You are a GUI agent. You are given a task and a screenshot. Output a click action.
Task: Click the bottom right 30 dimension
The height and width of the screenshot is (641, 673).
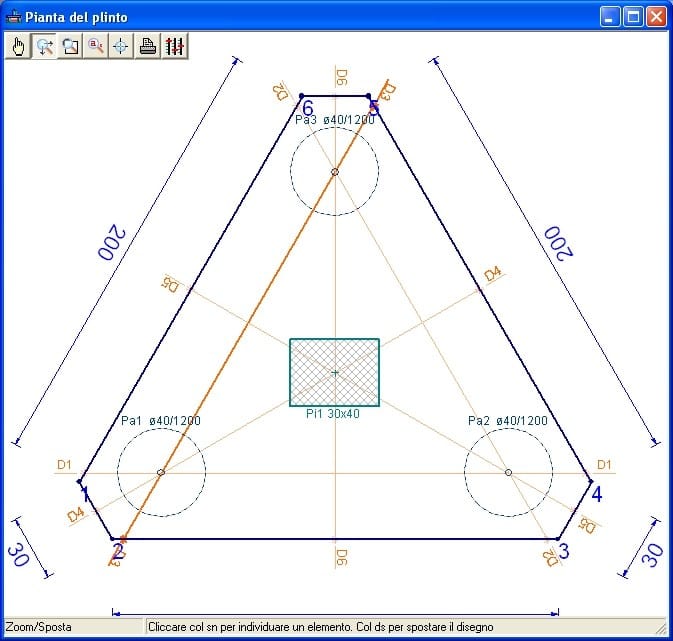tap(651, 554)
